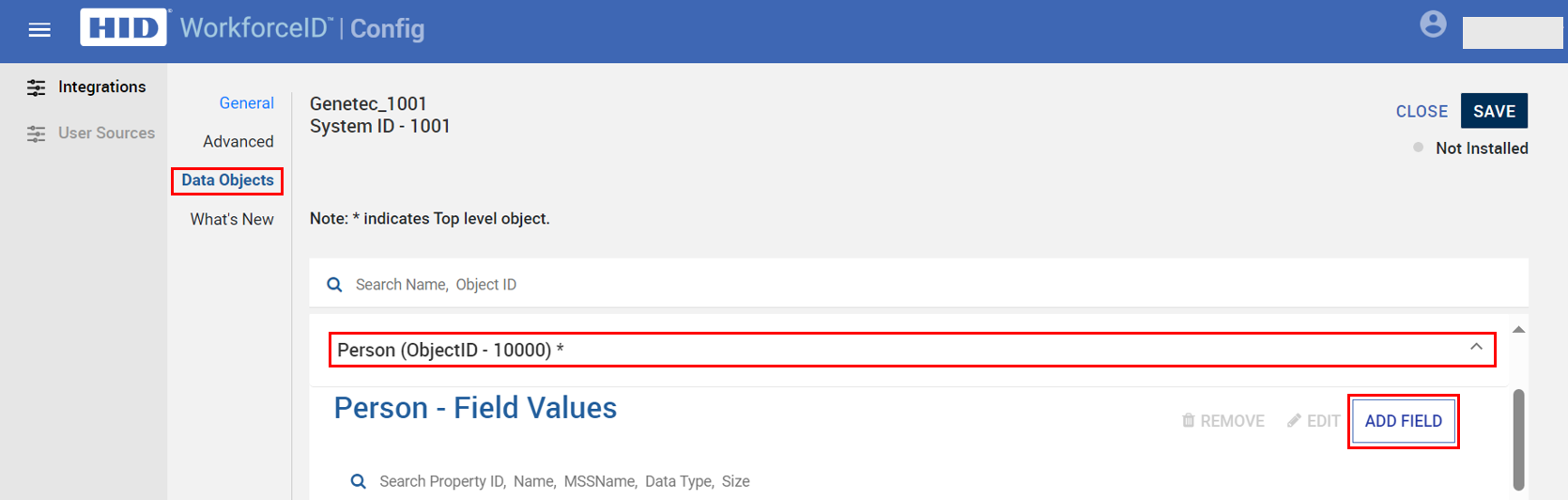Click the CLOSE link
This screenshot has height=500, width=1568.
tap(1422, 112)
